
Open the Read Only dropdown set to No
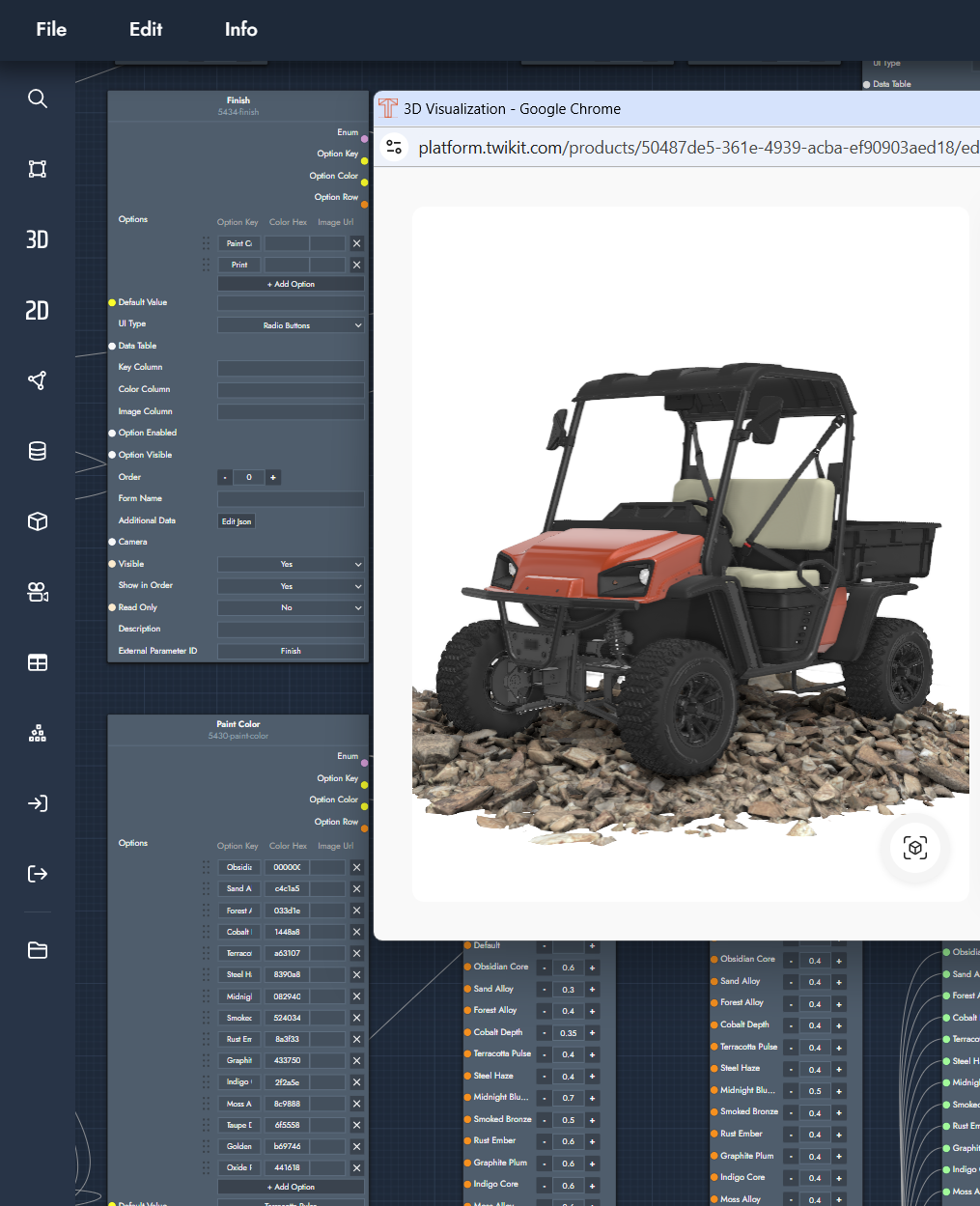[291, 607]
